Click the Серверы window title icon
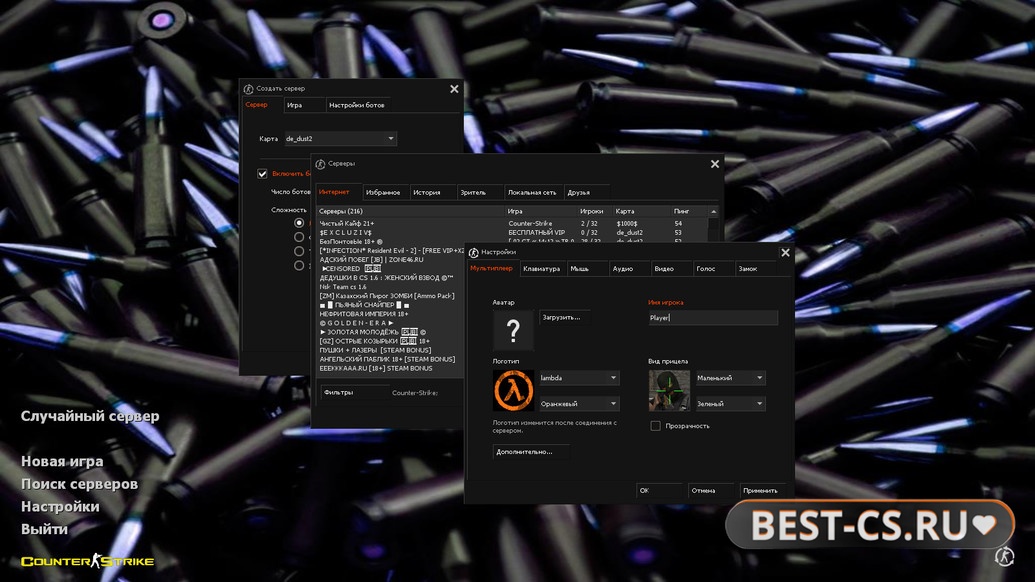The height and width of the screenshot is (582, 1035). click(x=320, y=164)
